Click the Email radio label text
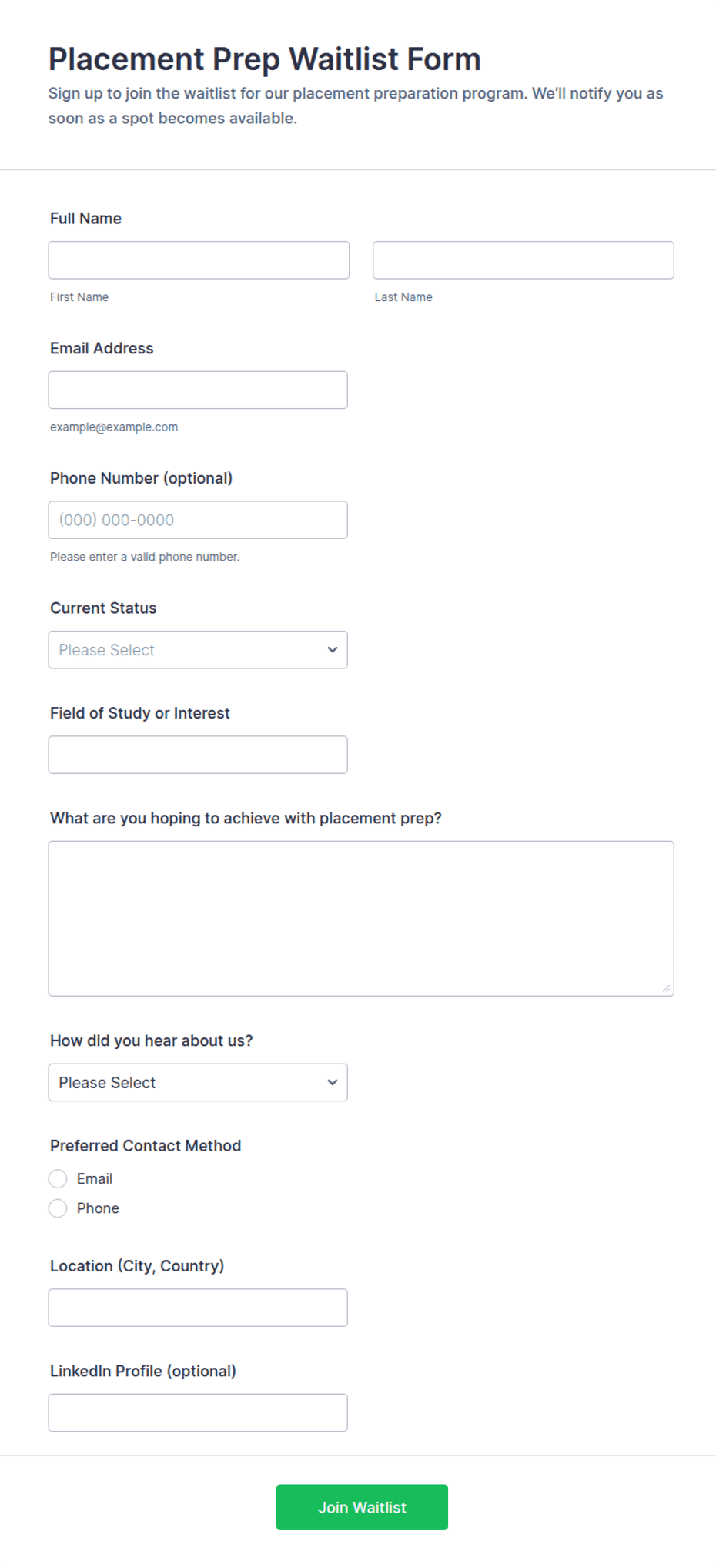The width and height of the screenshot is (716, 1568). tap(95, 1179)
